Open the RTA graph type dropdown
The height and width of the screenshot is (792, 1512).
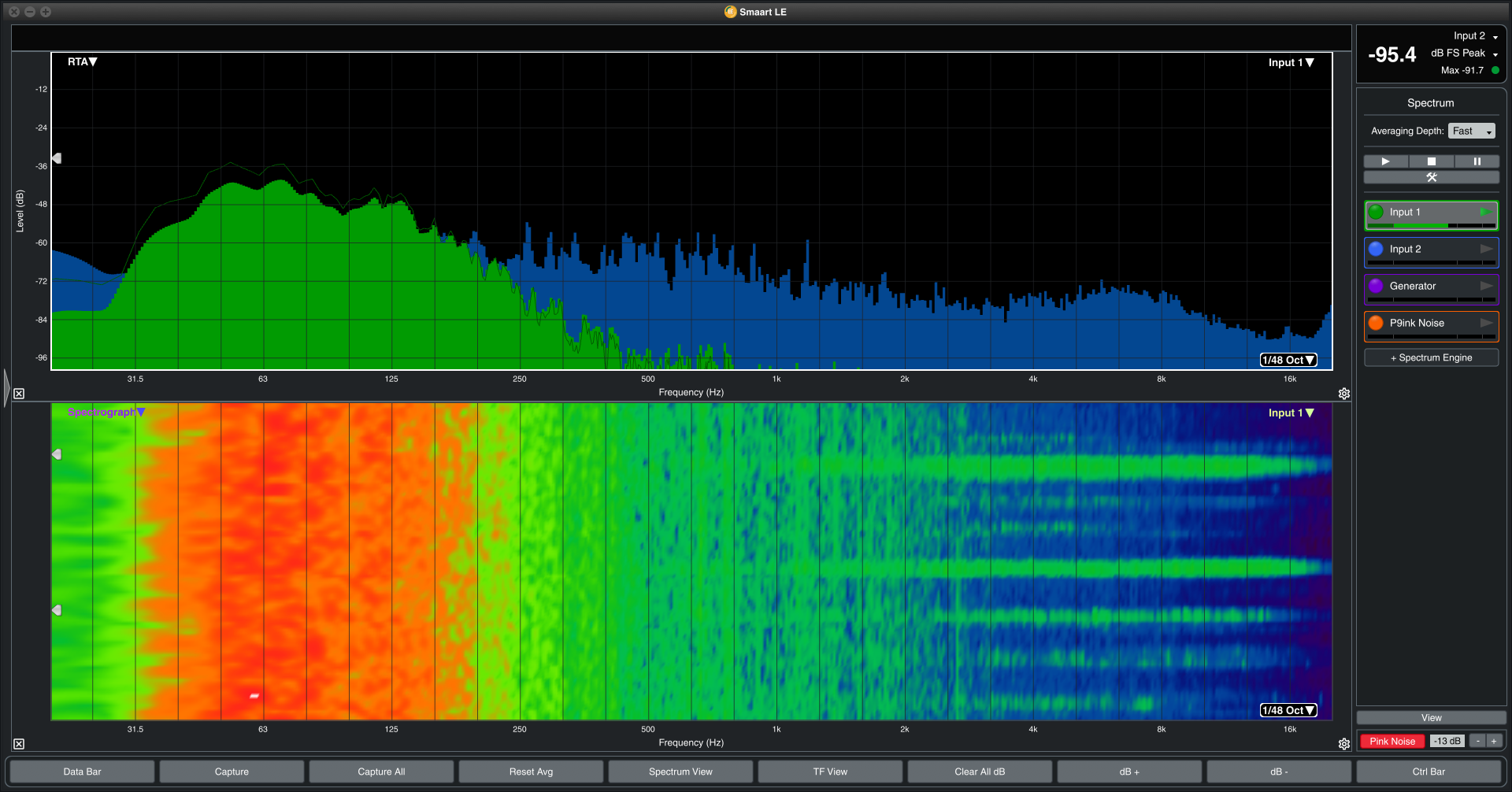point(82,61)
